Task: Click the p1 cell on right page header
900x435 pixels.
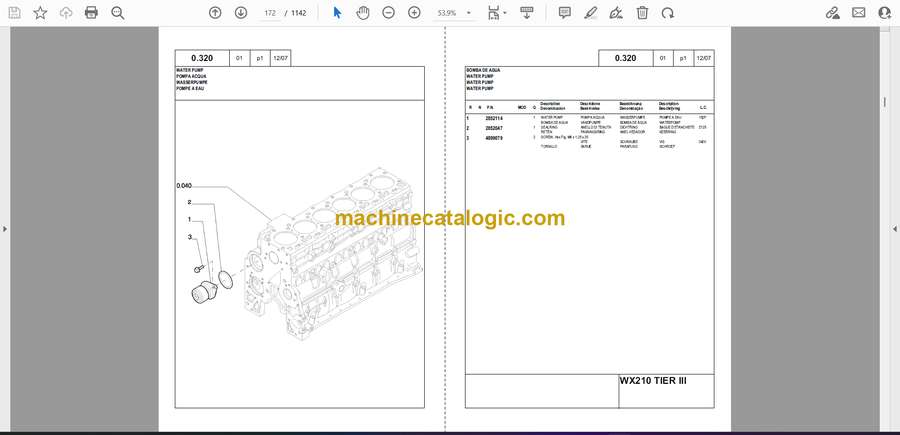Action: (x=683, y=58)
